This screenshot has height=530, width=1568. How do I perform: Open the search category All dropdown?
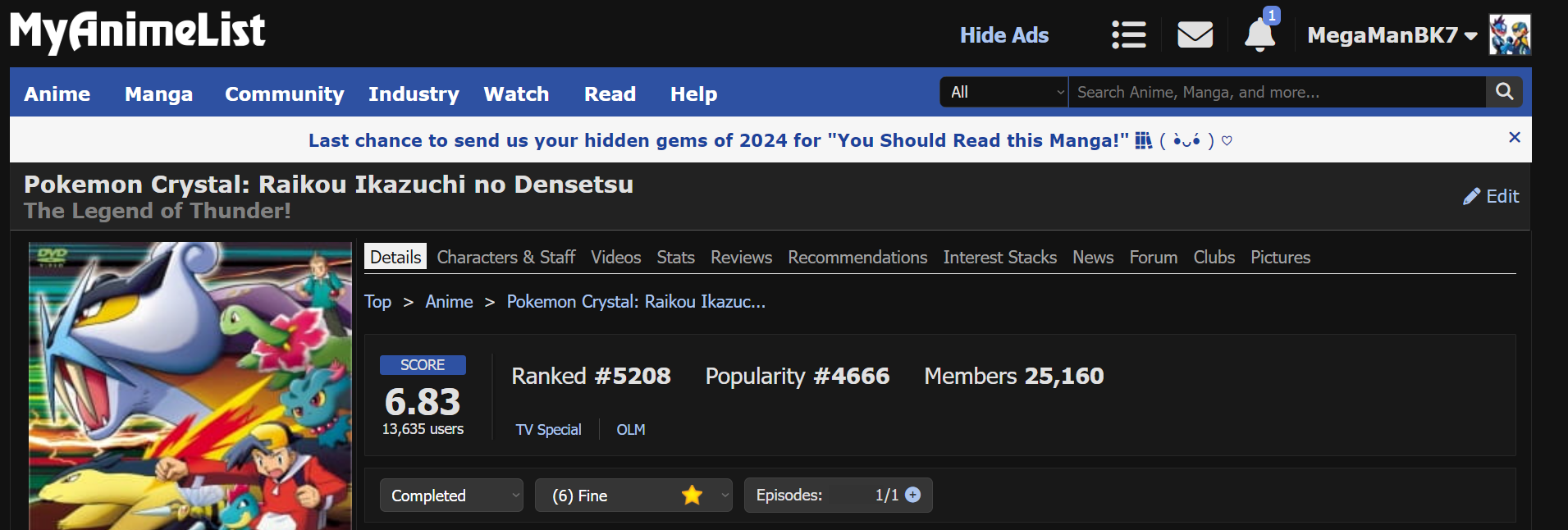coord(1004,92)
